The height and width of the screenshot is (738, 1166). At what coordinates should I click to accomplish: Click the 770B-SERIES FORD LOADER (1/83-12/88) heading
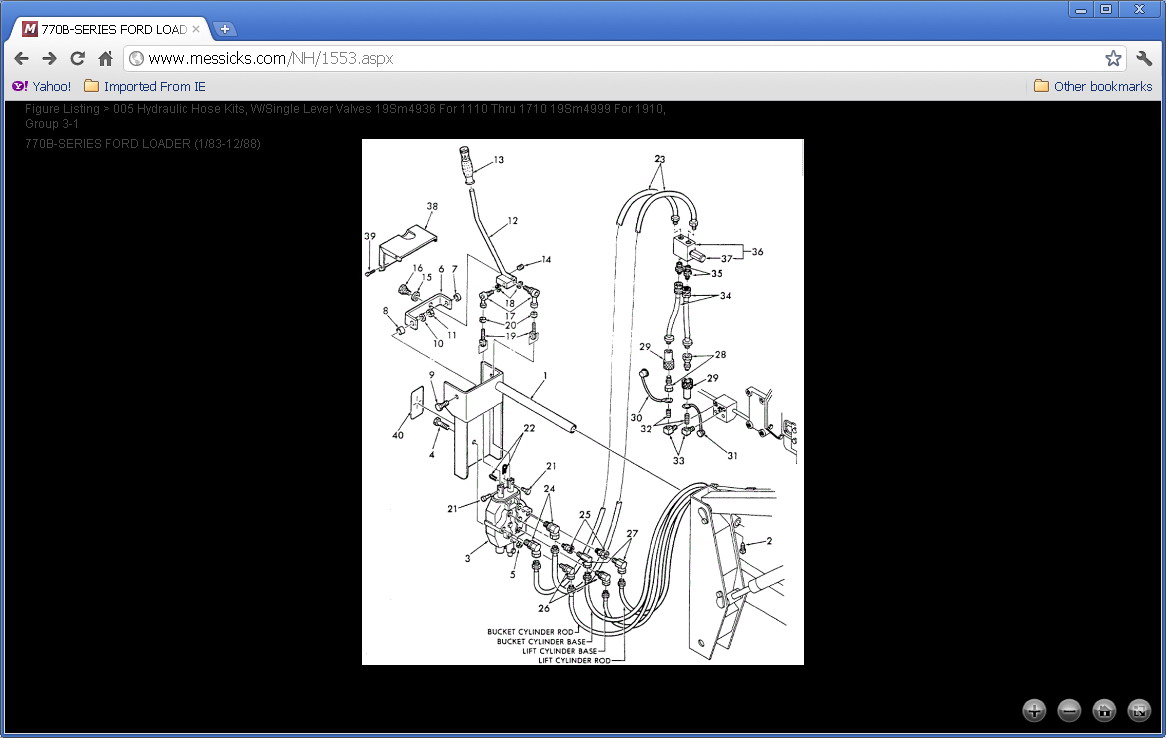click(143, 144)
